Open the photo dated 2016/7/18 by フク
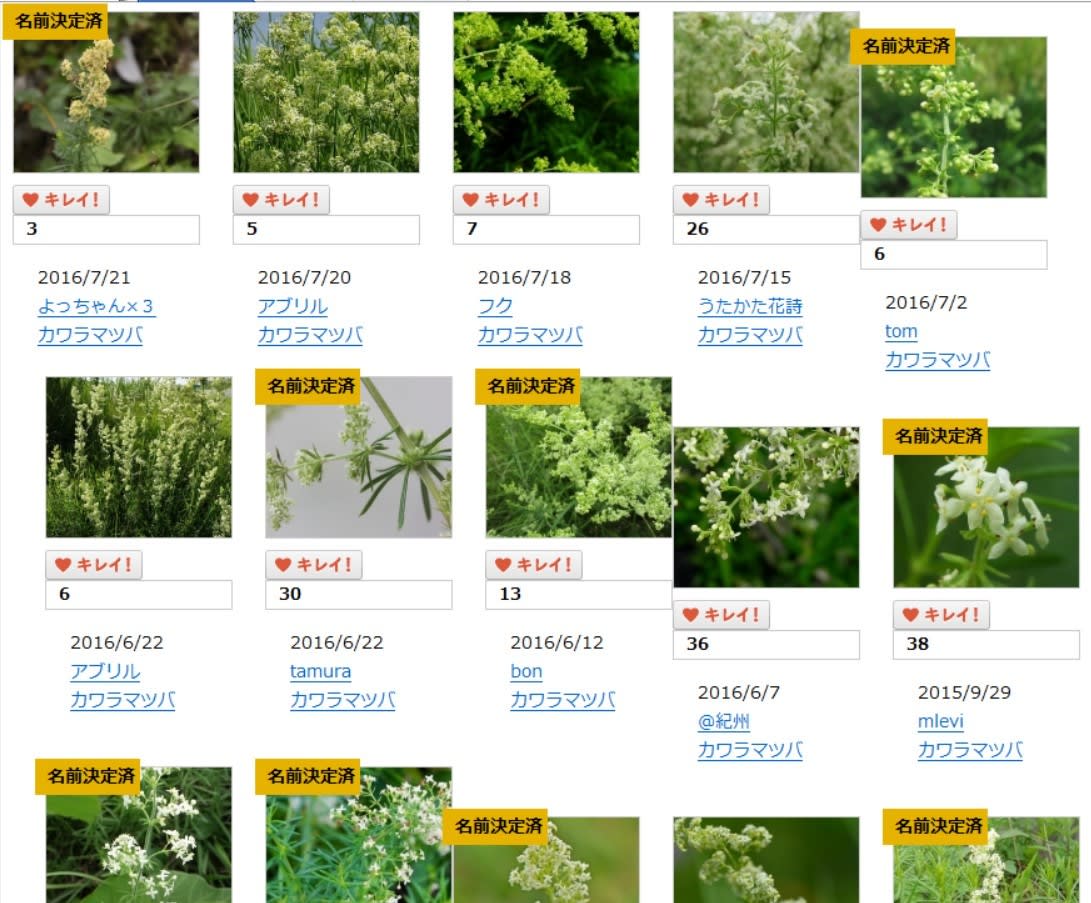1091x903 pixels. 546,92
